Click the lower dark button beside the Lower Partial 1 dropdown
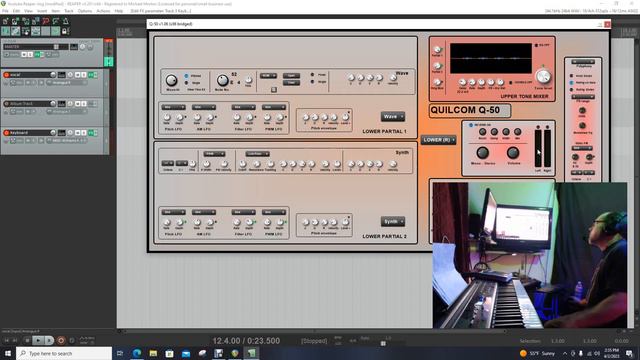 (x=291, y=82)
